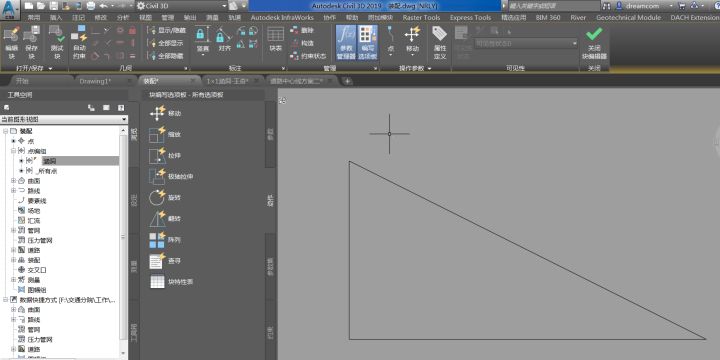Open the Express Tools ribbon tab
Screen dimensions: 720x360
(x=470, y=17)
